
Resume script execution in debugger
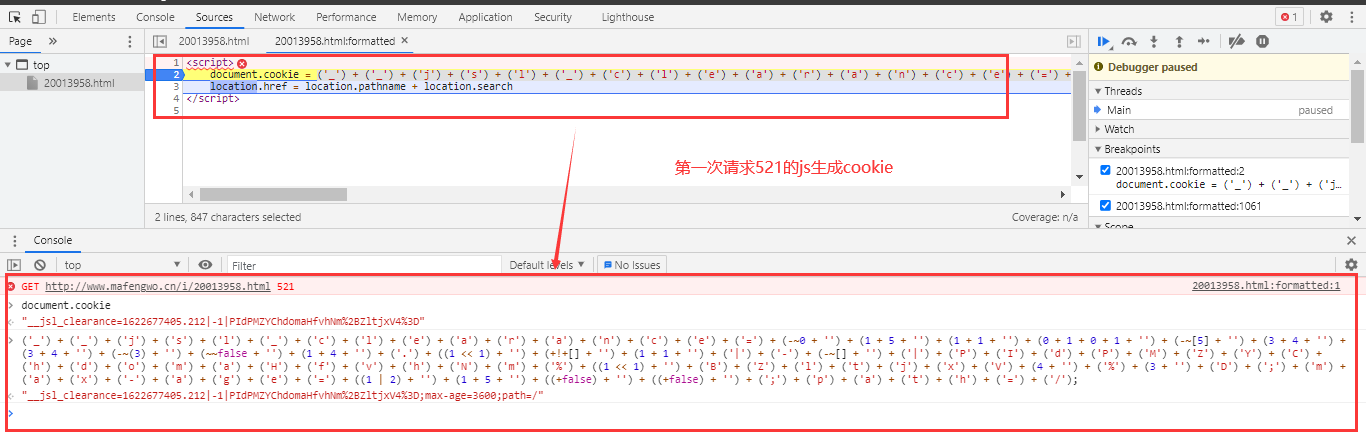click(x=1104, y=41)
